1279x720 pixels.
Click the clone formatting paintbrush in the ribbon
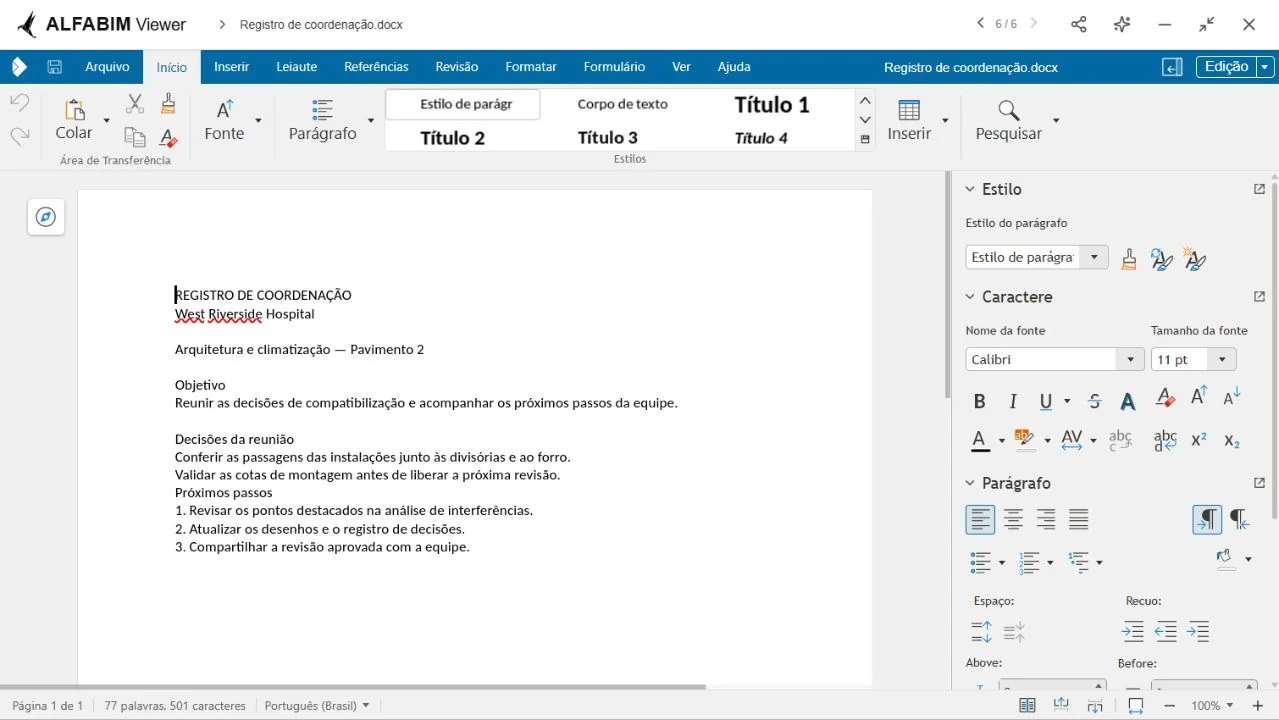[x=168, y=103]
